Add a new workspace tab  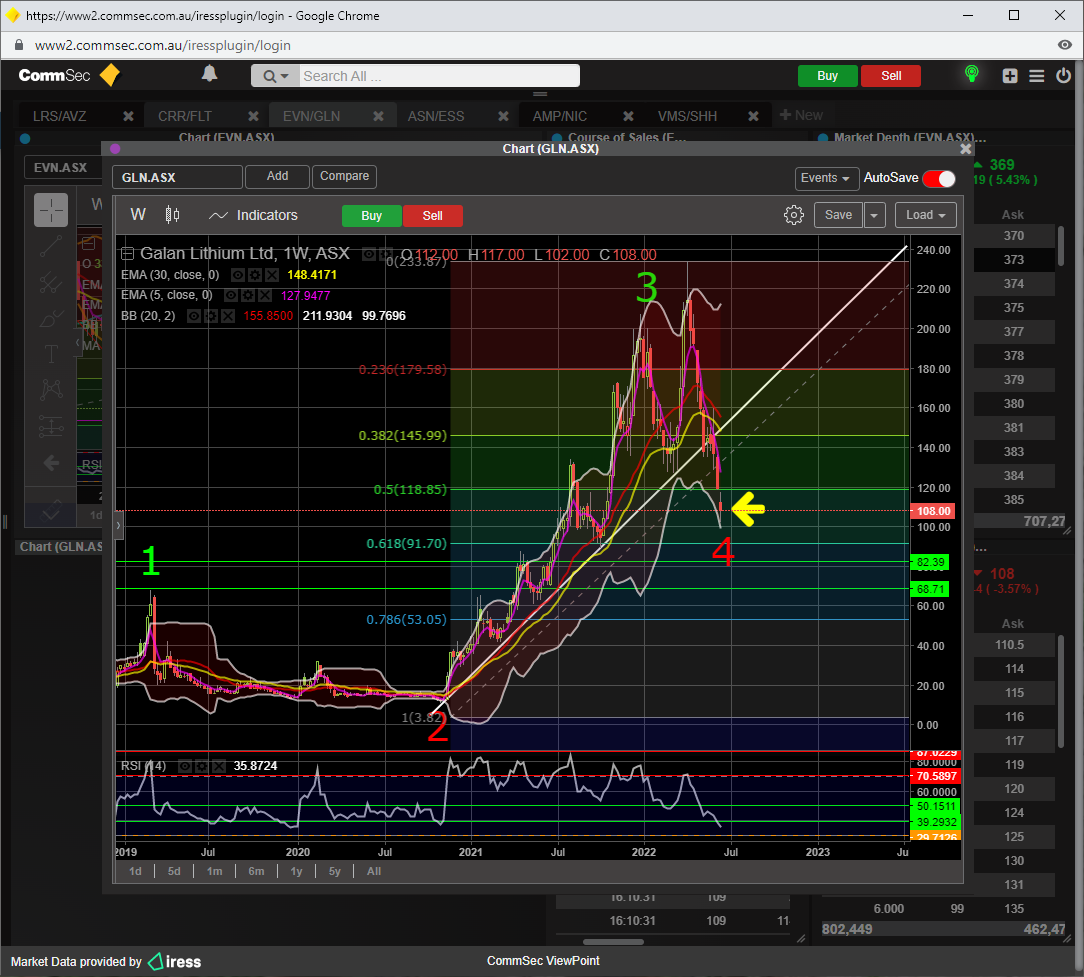click(801, 115)
